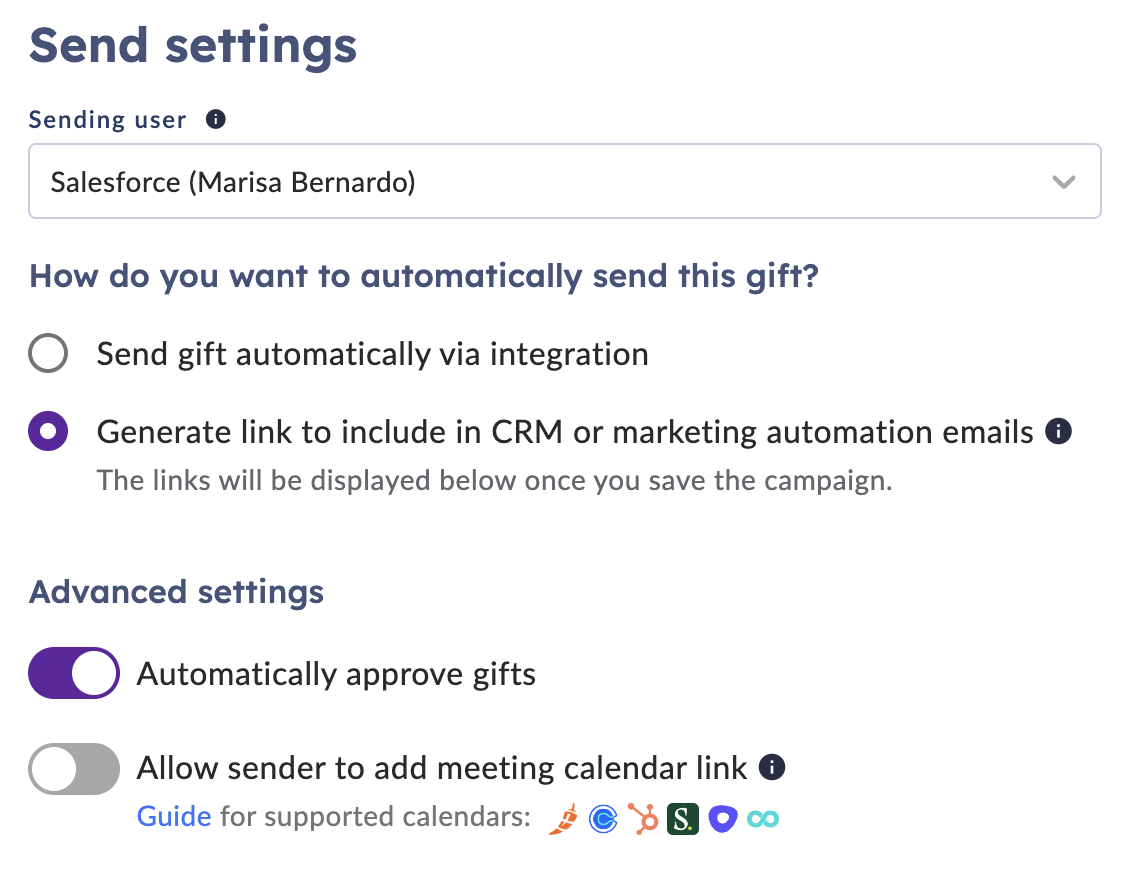
Task: Enable Allow sender to add meeting calendar toggle
Action: 74,768
